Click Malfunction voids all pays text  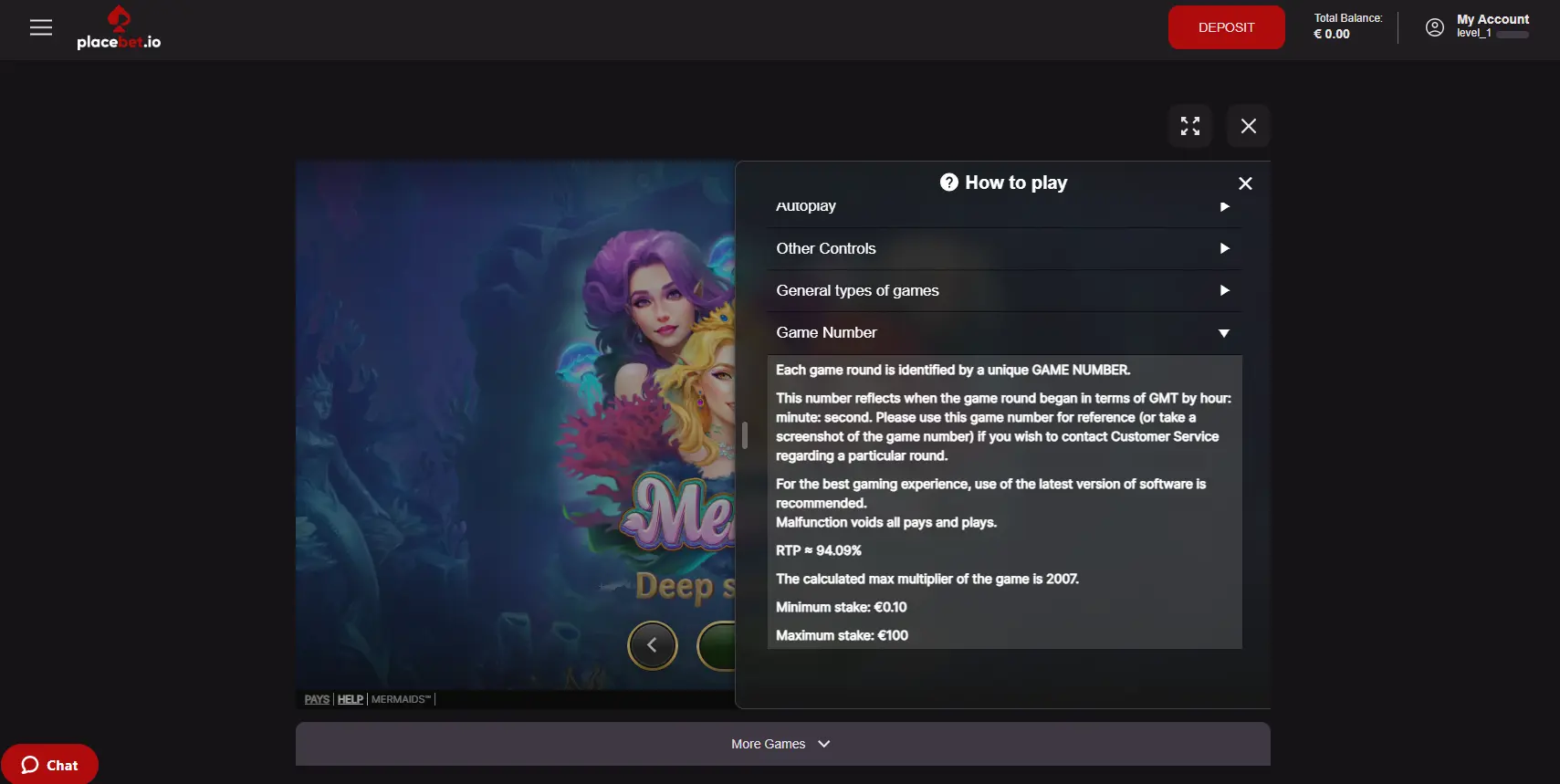coord(886,522)
